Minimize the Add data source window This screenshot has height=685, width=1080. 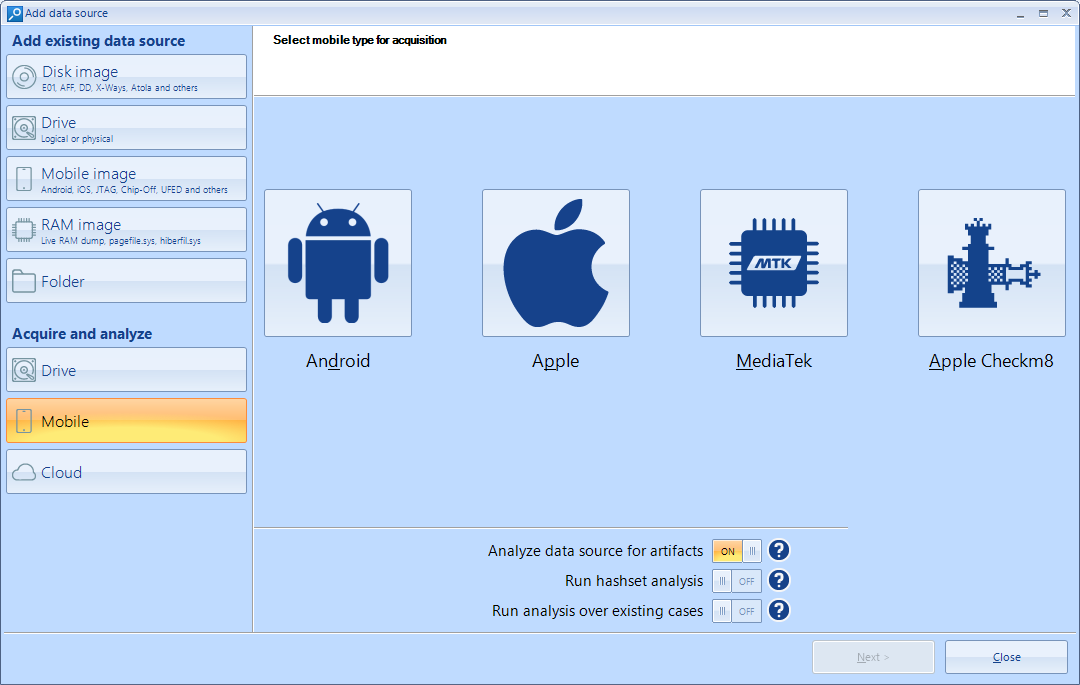coord(1020,13)
